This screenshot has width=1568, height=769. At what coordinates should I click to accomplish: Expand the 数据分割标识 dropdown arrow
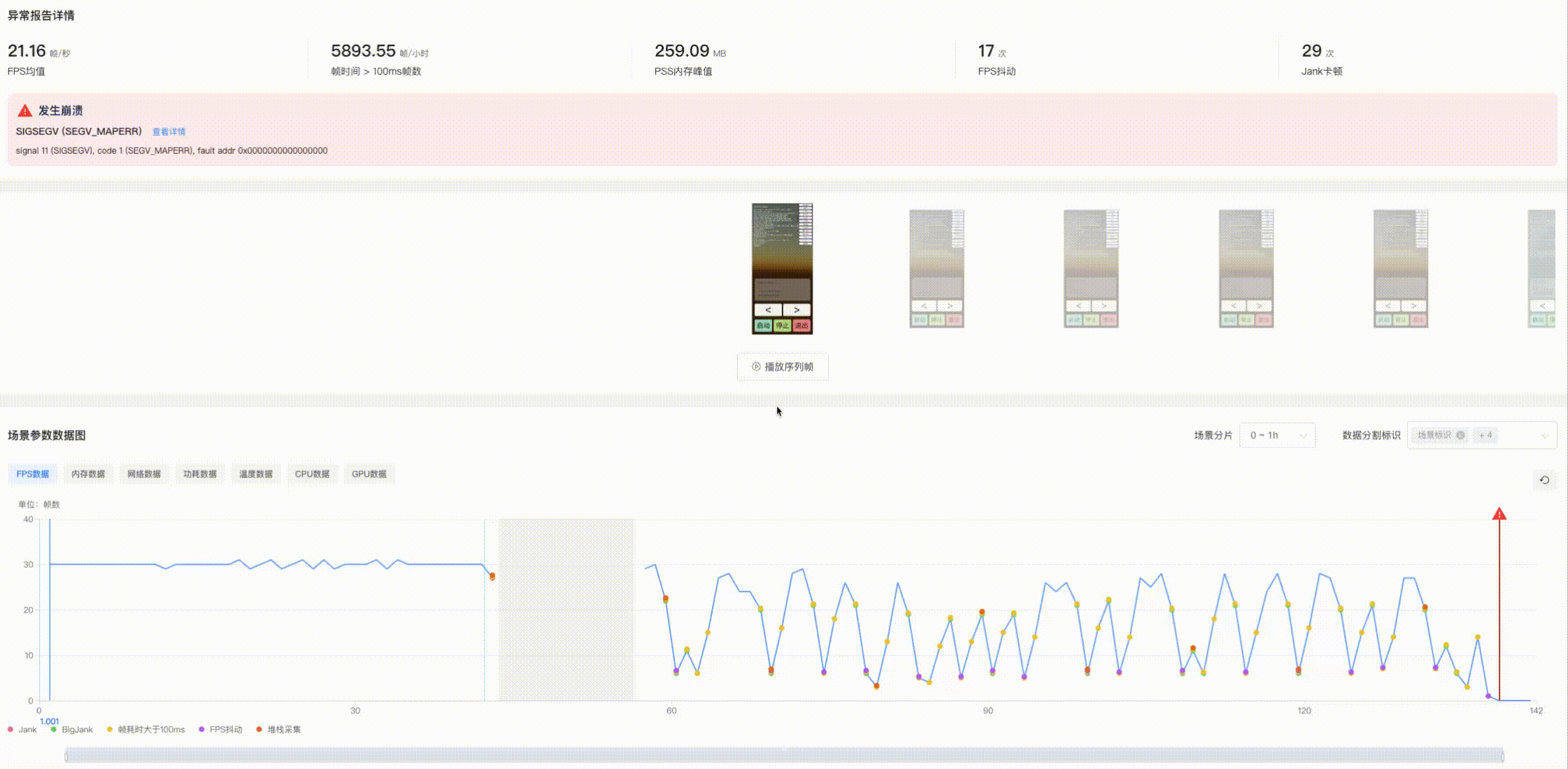1544,436
